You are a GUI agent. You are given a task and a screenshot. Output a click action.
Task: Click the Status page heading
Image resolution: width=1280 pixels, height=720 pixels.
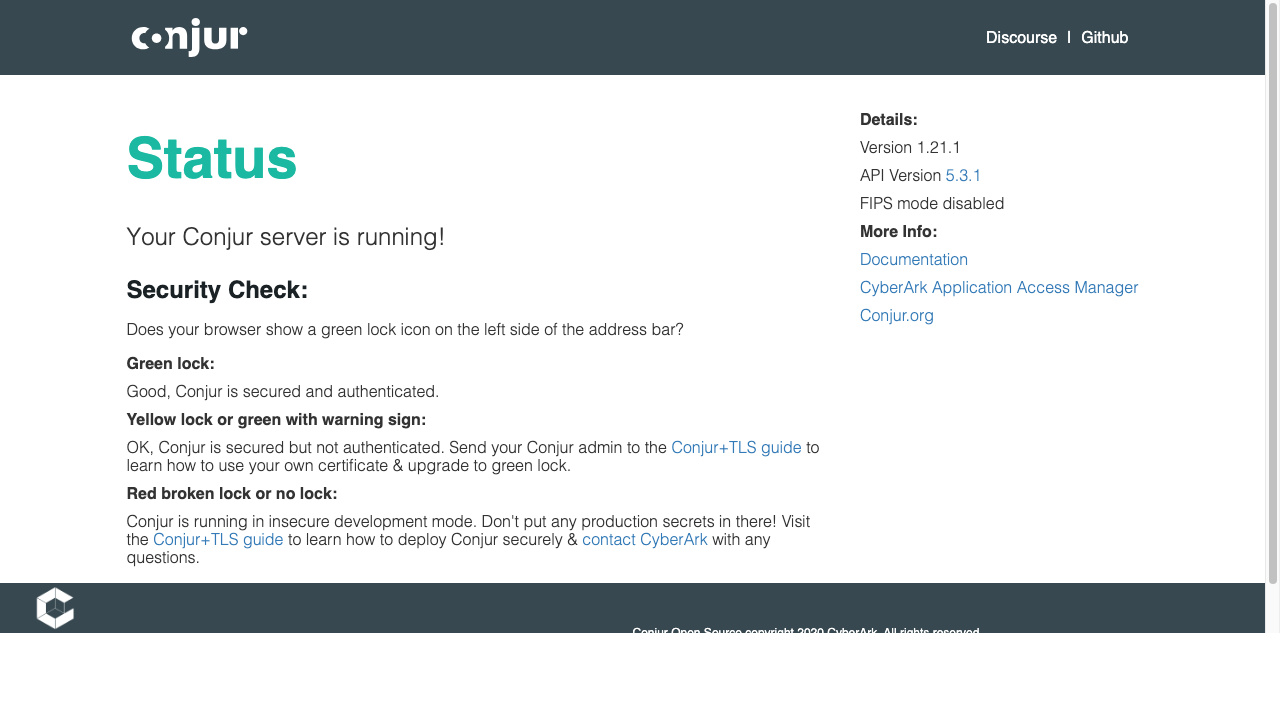pos(211,158)
